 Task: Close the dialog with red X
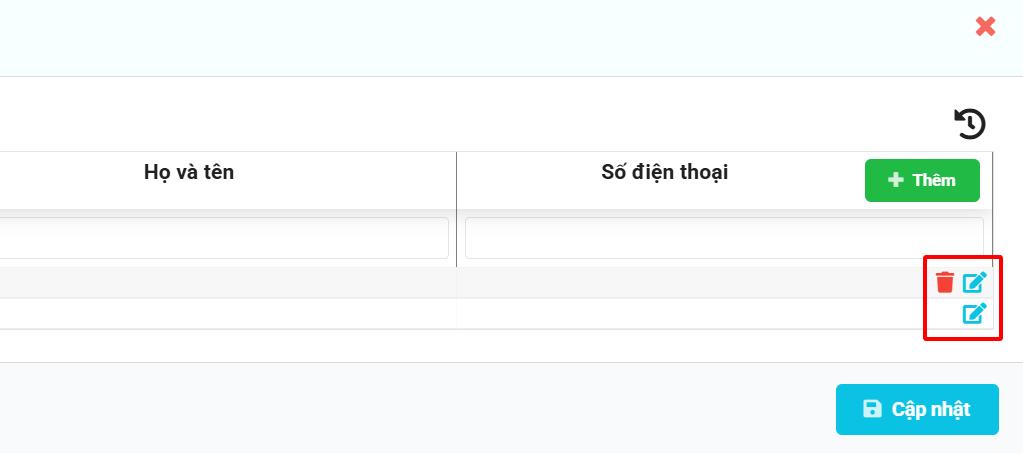tap(985, 27)
